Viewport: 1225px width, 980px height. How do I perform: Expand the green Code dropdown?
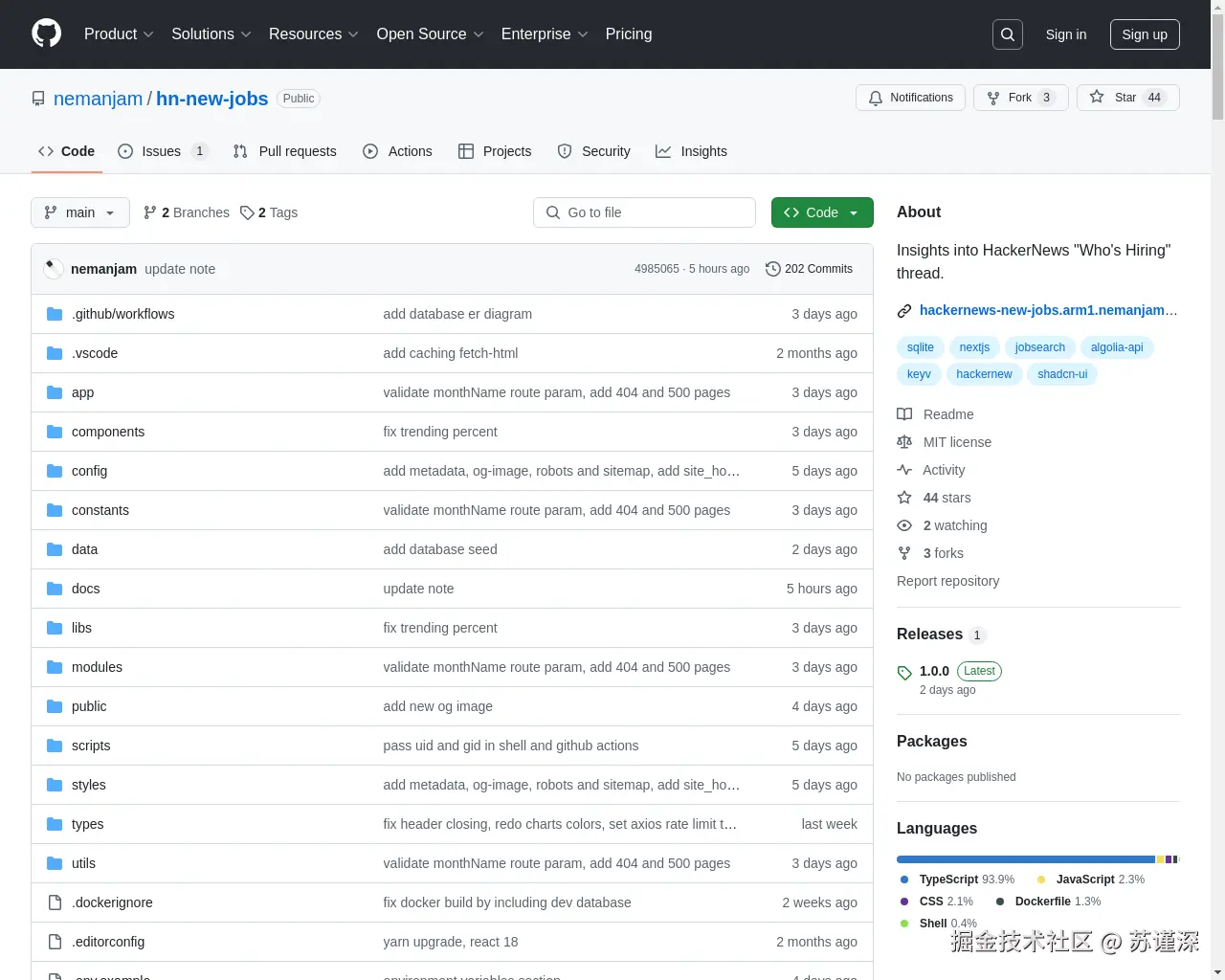821,212
